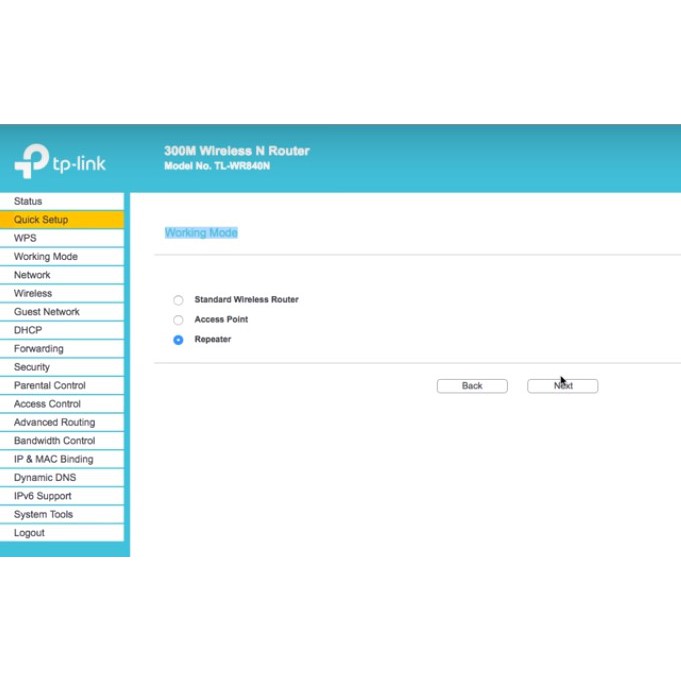681x681 pixels.
Task: Open the Working Mode sidebar item
Action: tap(45, 257)
